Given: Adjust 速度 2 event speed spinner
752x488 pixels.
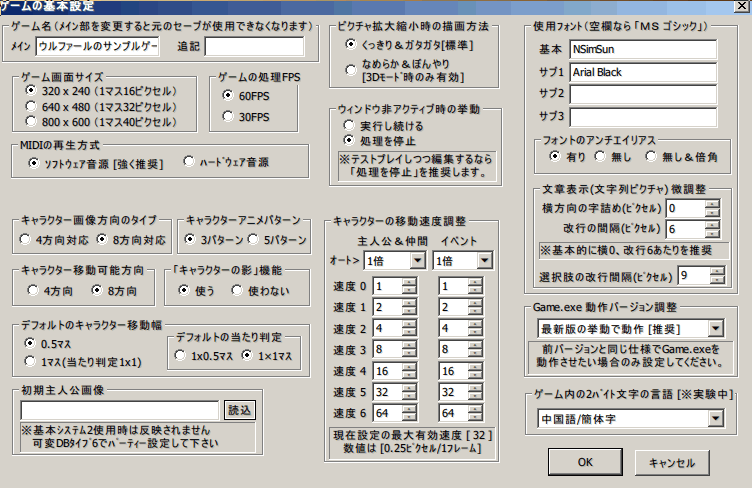Looking at the screenshot, I should (475, 328).
